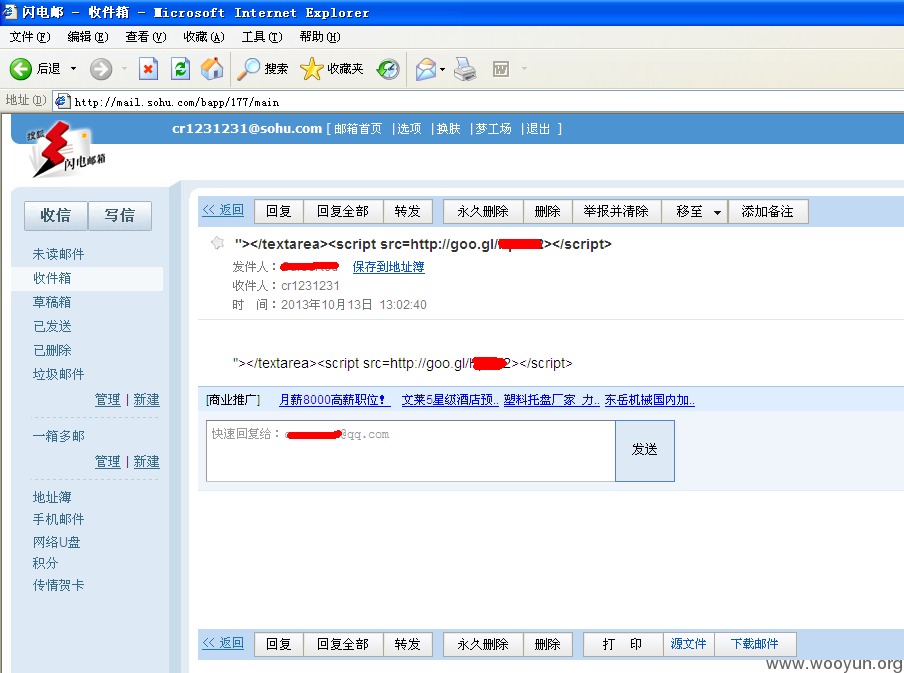904x673 pixels.
Task: Open 地址簿 address book
Action: [52, 497]
